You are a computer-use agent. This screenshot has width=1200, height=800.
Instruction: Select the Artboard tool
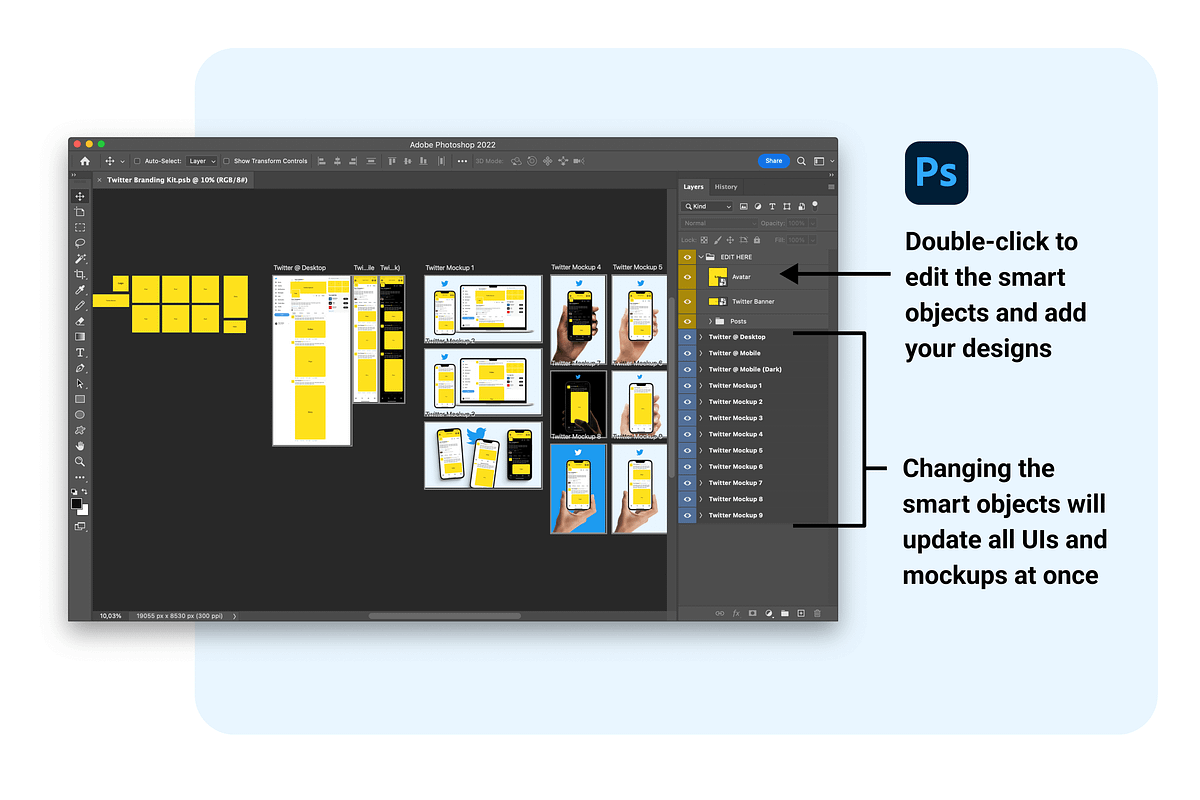[x=80, y=212]
